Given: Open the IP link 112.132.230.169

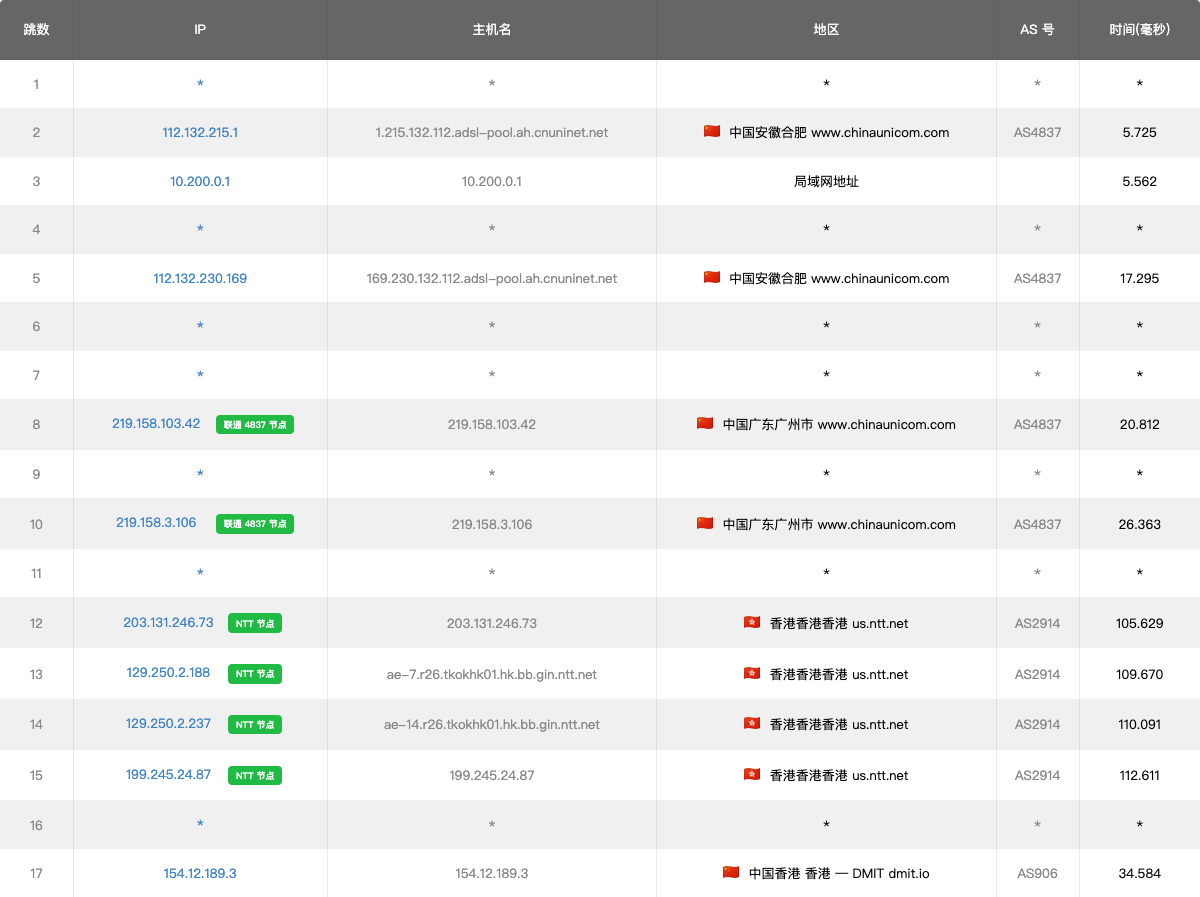Looking at the screenshot, I should 200,278.
